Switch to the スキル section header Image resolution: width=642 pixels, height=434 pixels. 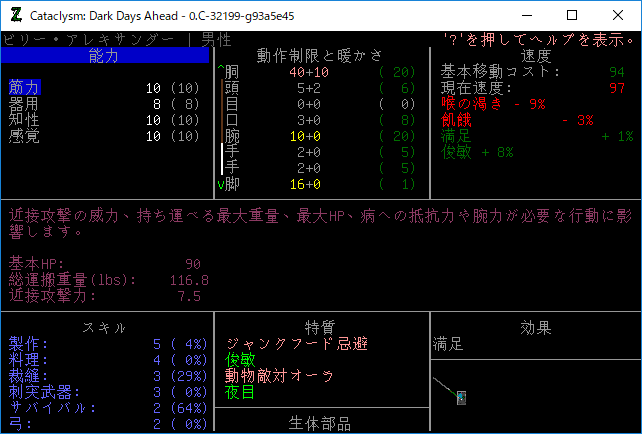104,328
